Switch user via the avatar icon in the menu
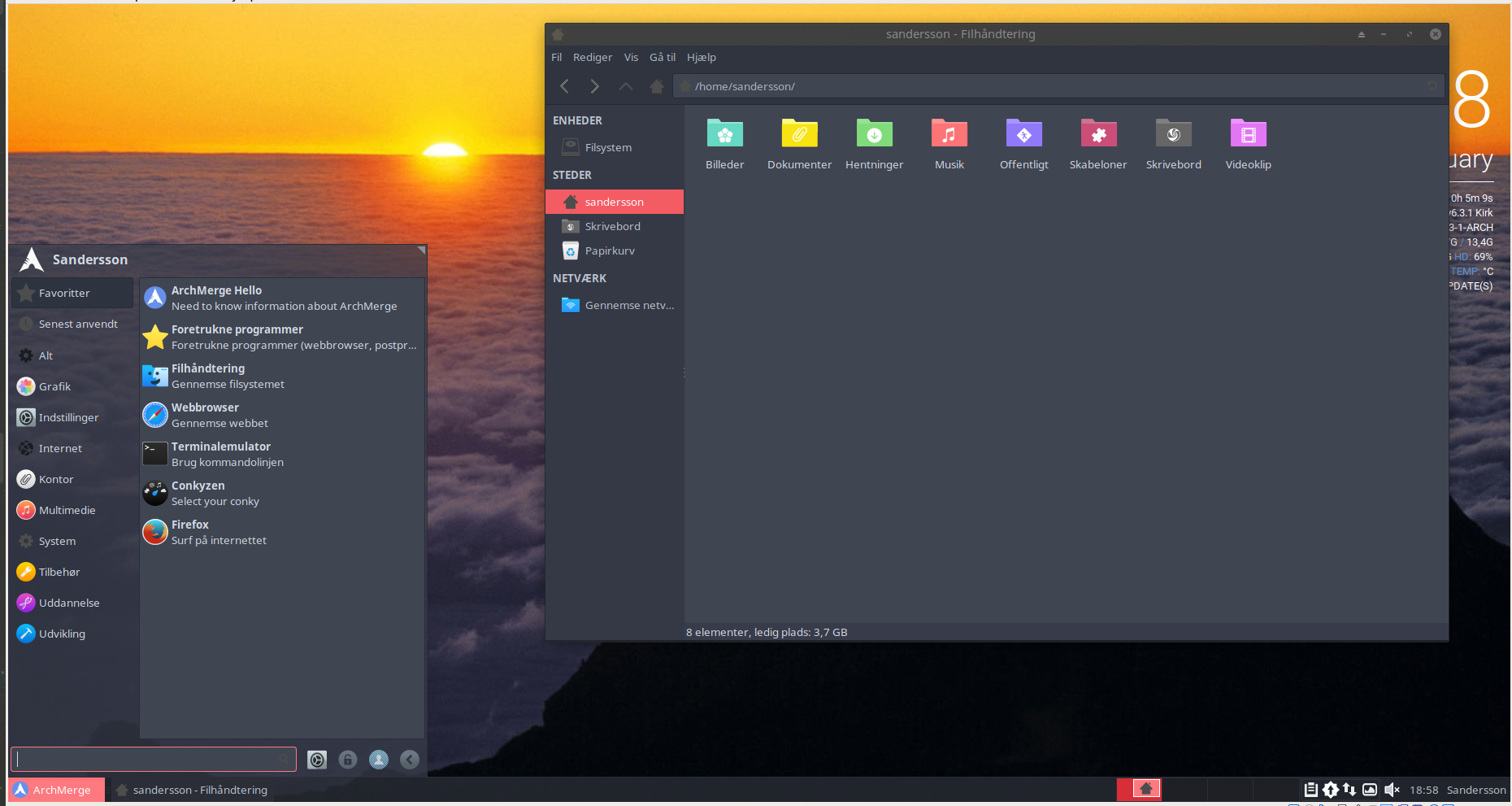 pyautogui.click(x=379, y=760)
